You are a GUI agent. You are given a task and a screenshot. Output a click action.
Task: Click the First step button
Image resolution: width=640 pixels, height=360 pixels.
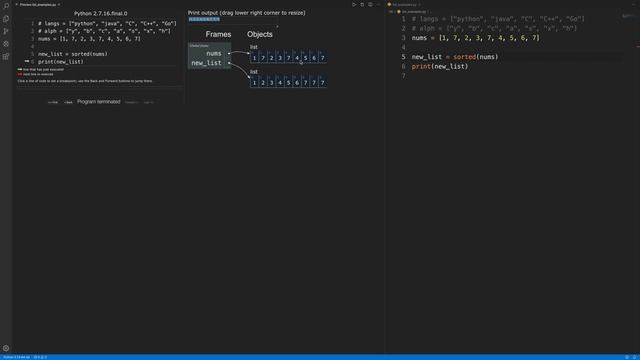point(53,102)
